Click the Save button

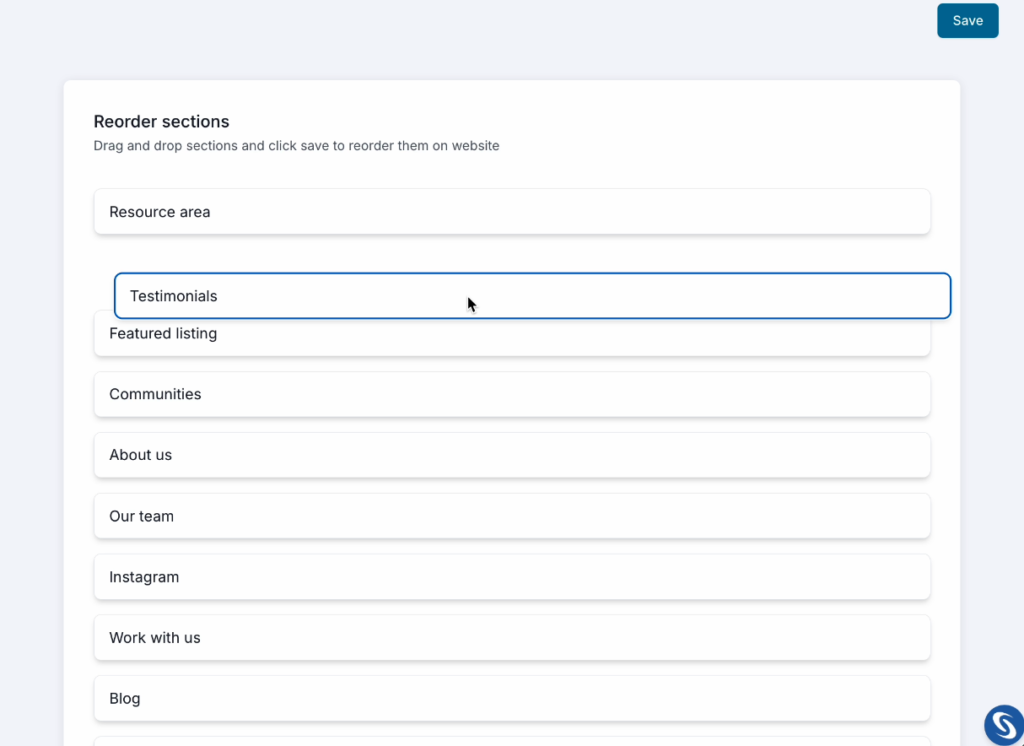coord(967,21)
